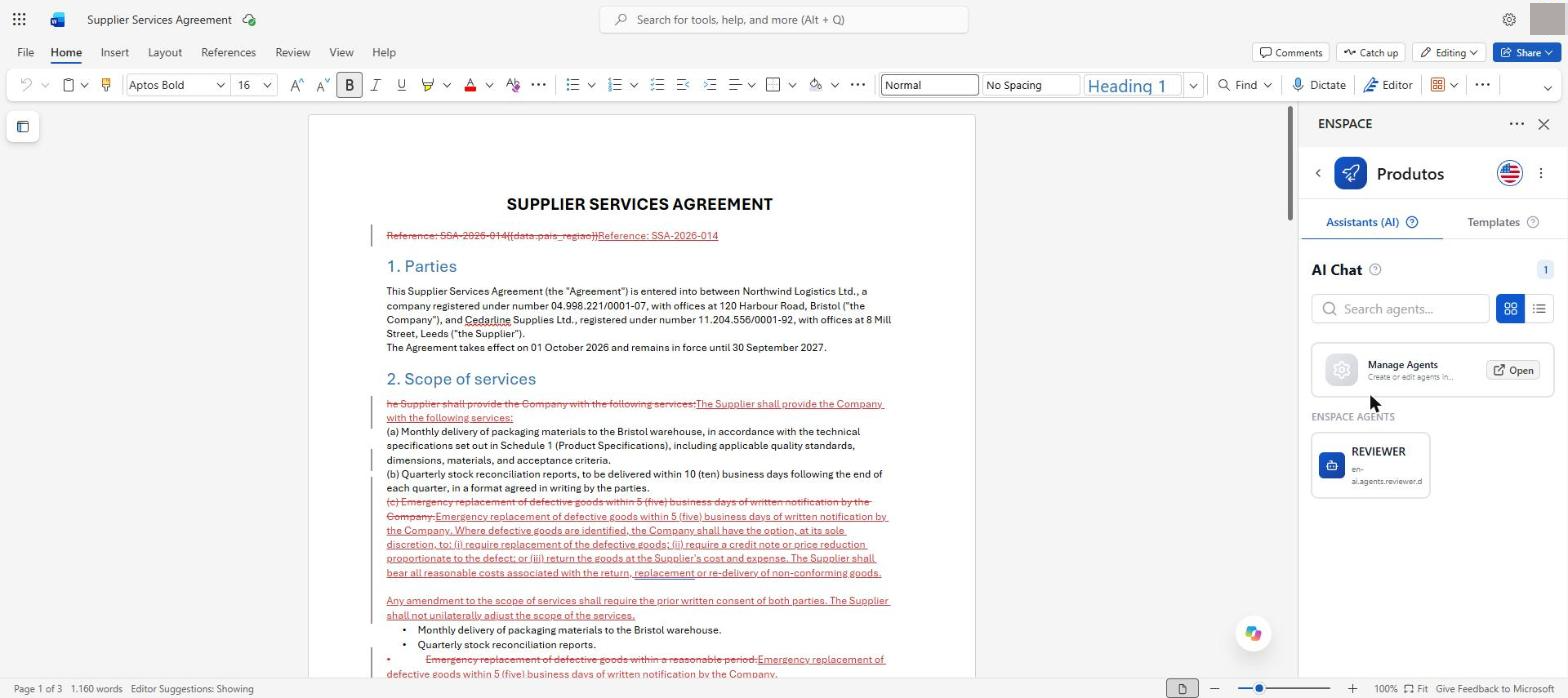Expand the styles gallery dropdown
The height and width of the screenshot is (698, 1568).
click(x=1193, y=85)
